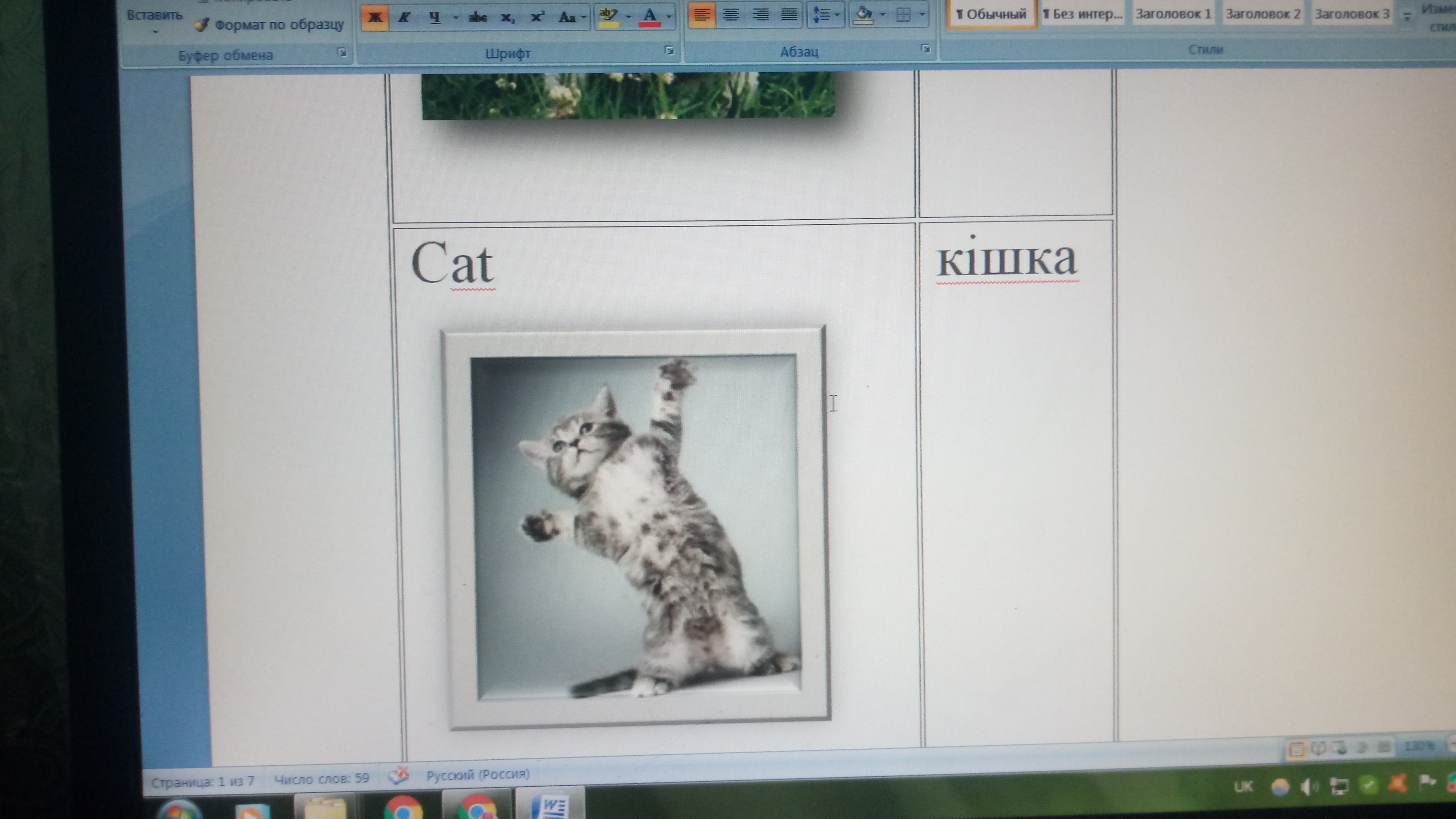Apply the Заголовок 1 style
This screenshot has width=1456, height=819.
[1173, 14]
